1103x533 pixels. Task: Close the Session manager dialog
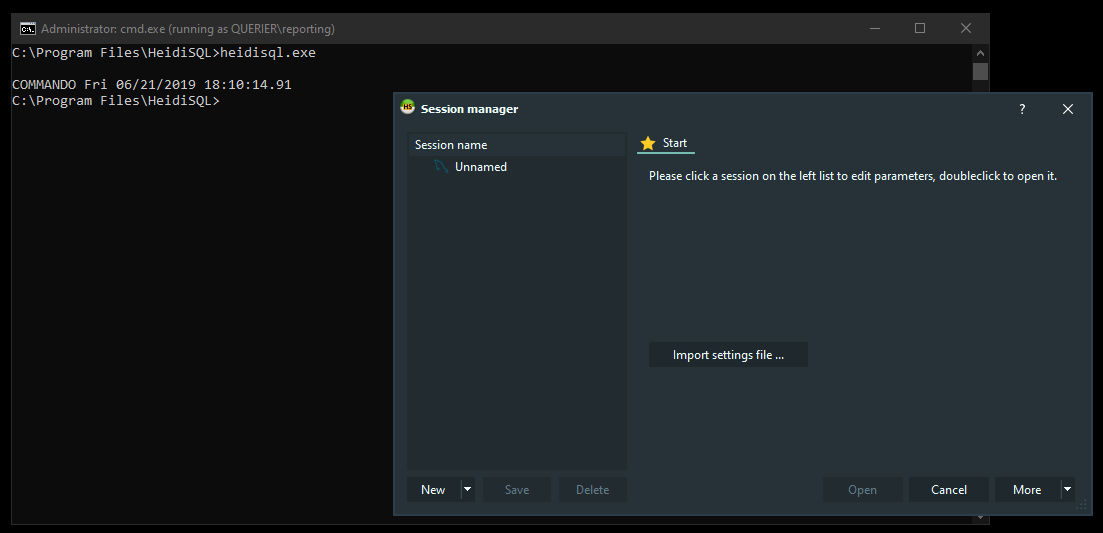tap(1067, 109)
